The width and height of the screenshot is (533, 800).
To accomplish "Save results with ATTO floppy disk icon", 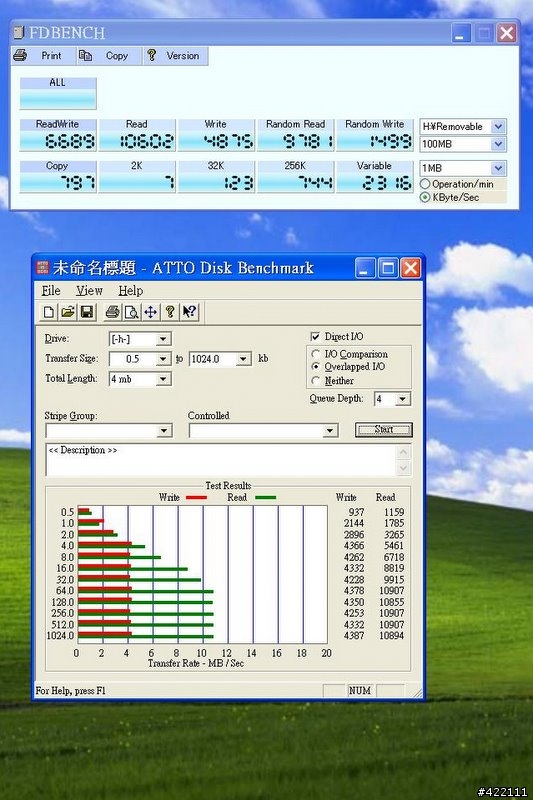I will click(x=87, y=312).
